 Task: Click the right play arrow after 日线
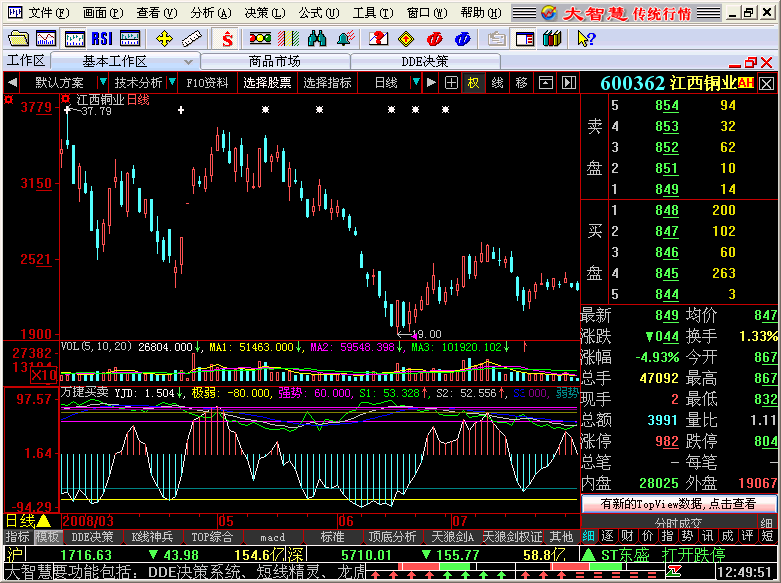(x=431, y=83)
